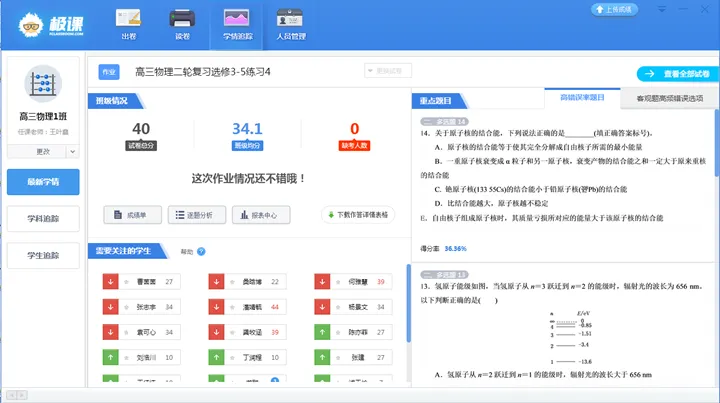Viewport: 720px width, 403px height.
Task: Click the red down arrow for 杨晨文
Action: (x=322, y=307)
